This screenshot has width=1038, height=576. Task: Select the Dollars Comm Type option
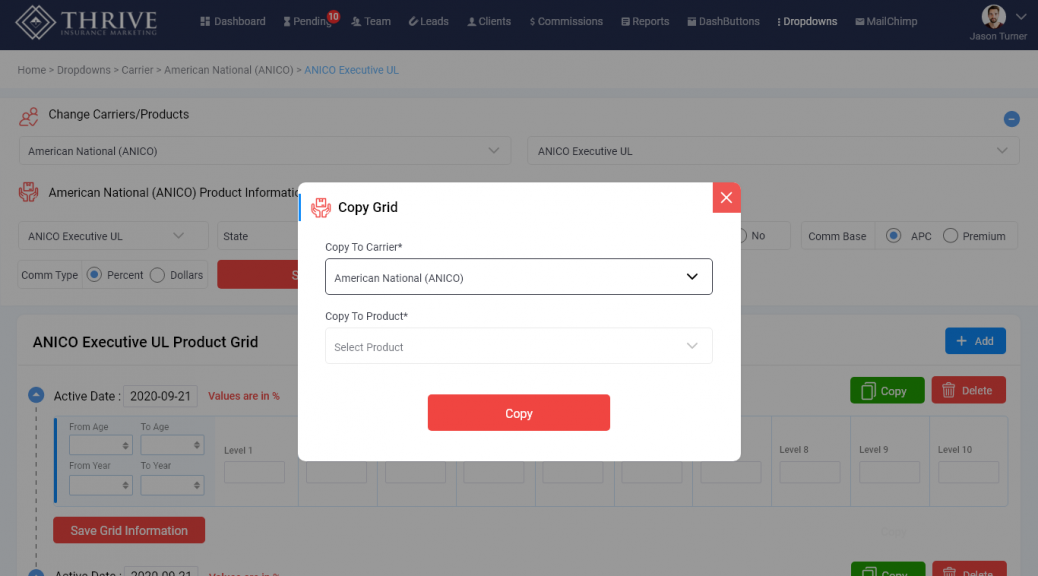(x=157, y=275)
